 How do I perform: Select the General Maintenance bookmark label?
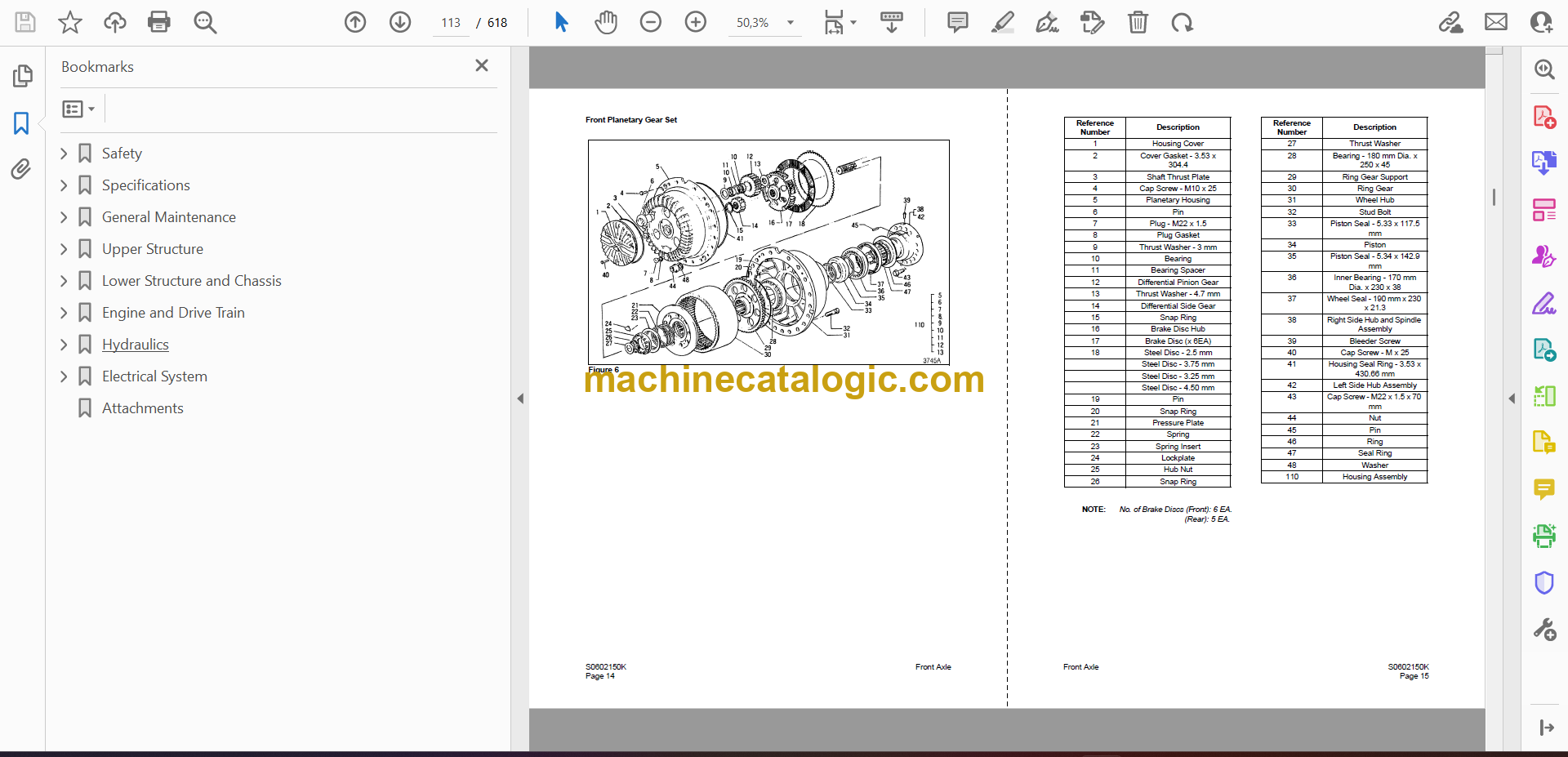pos(169,217)
